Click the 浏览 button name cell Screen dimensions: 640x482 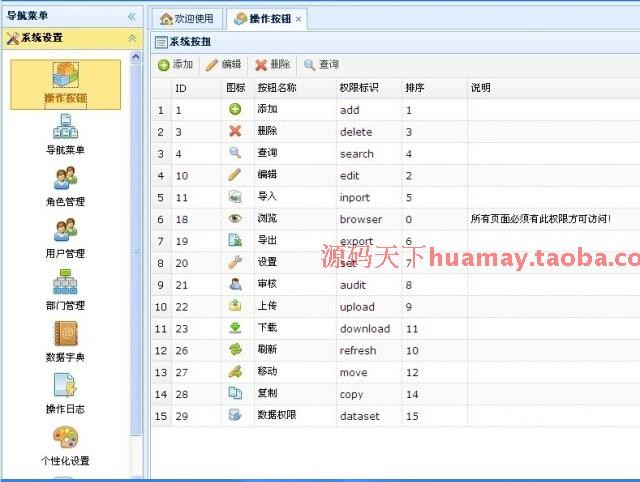pos(296,218)
